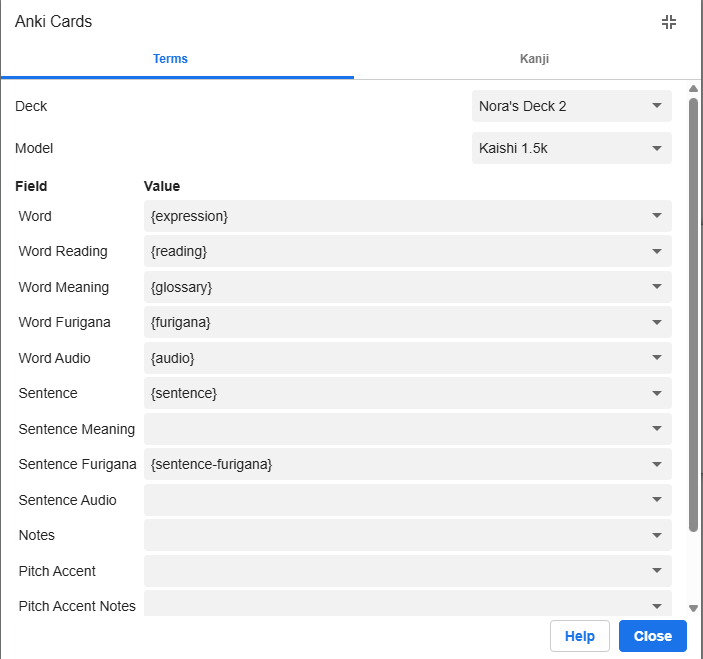Open the marker dropdown arrow for Notes
The image size is (703, 659).
click(657, 535)
